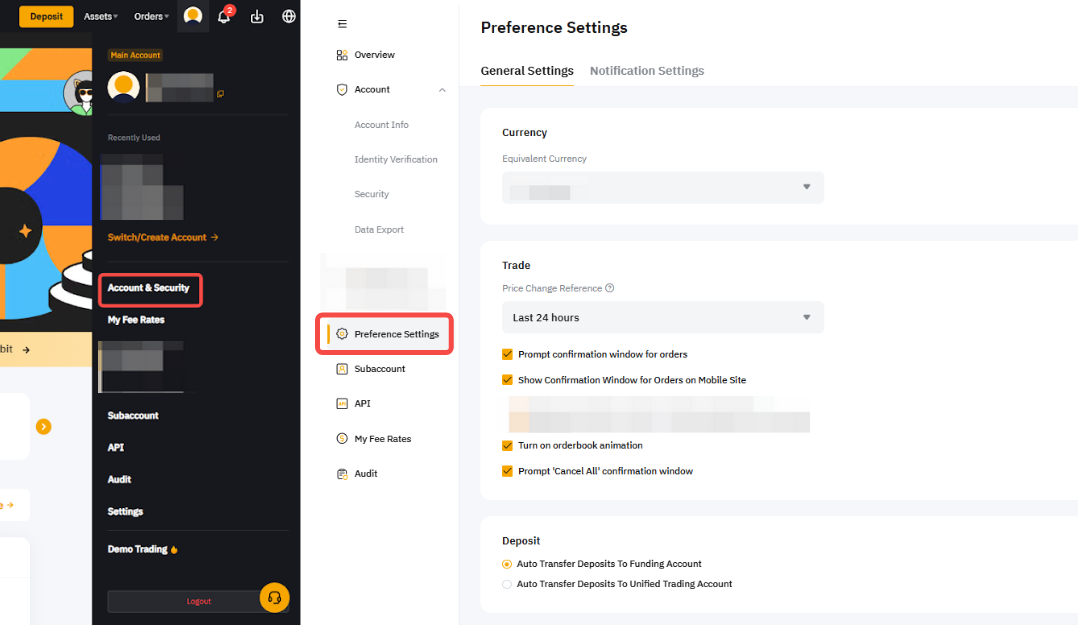Open the download app icon

pyautogui.click(x=257, y=16)
